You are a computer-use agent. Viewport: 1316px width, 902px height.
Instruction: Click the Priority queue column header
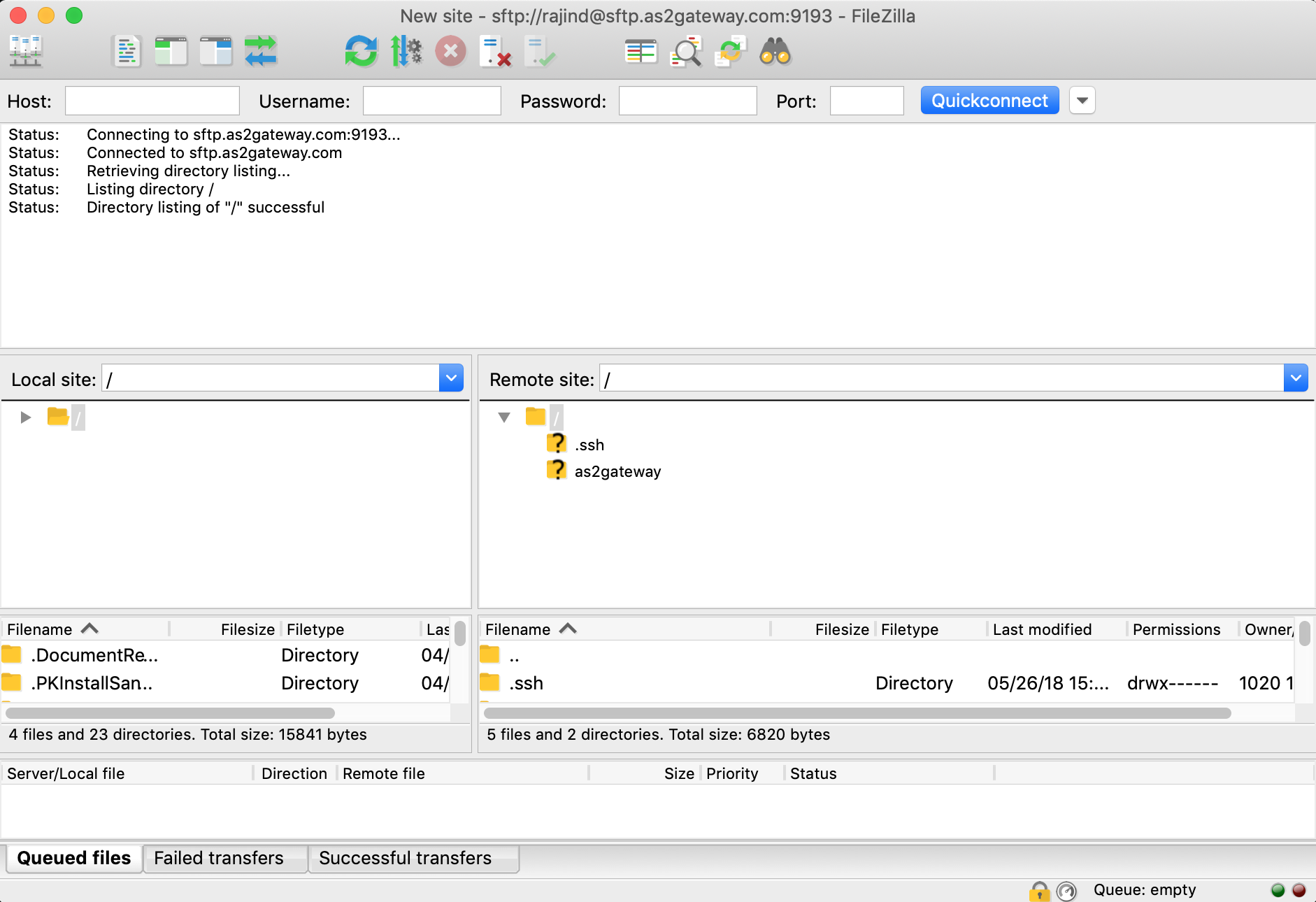[743, 773]
